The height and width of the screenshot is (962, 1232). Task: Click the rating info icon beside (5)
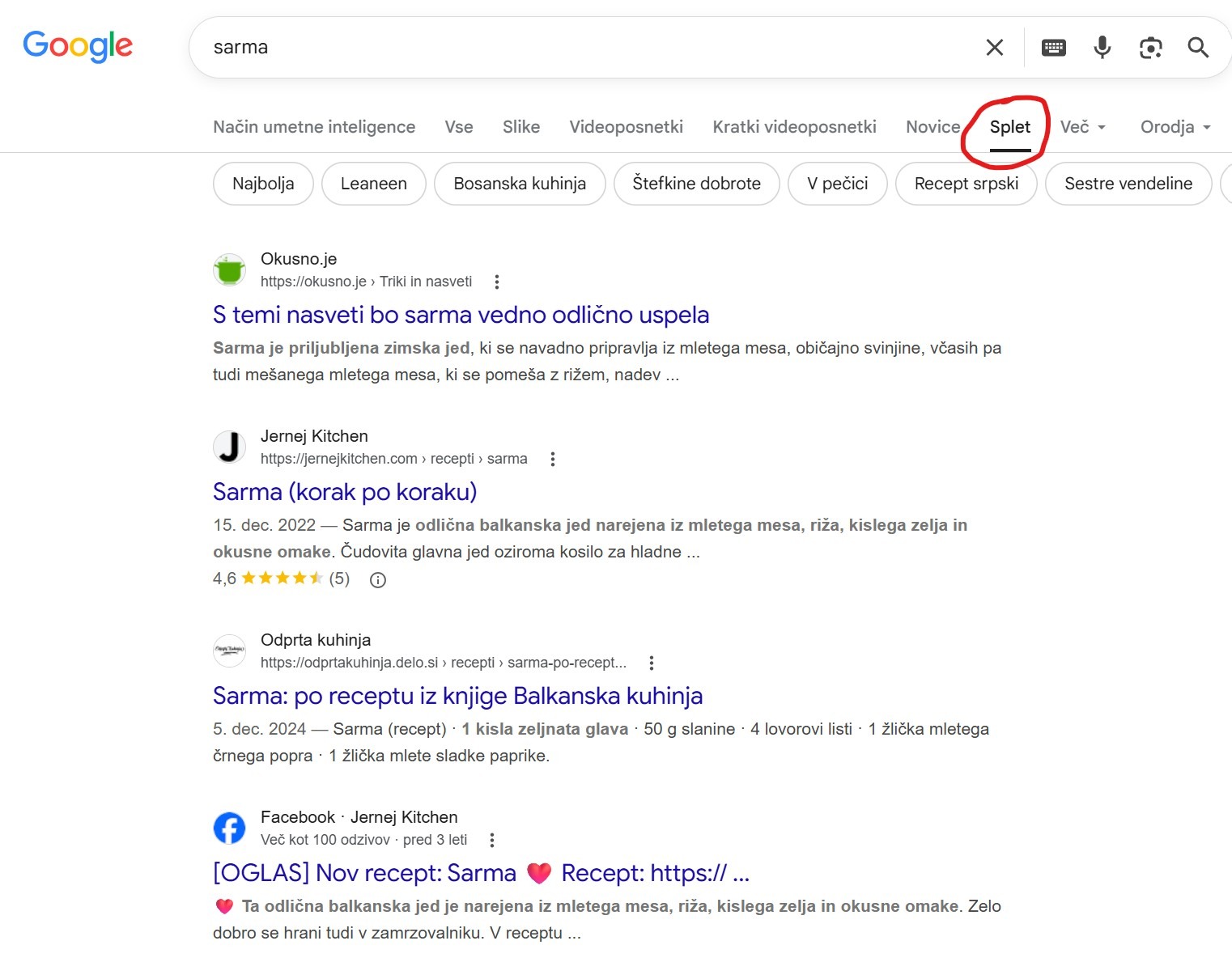click(x=378, y=579)
